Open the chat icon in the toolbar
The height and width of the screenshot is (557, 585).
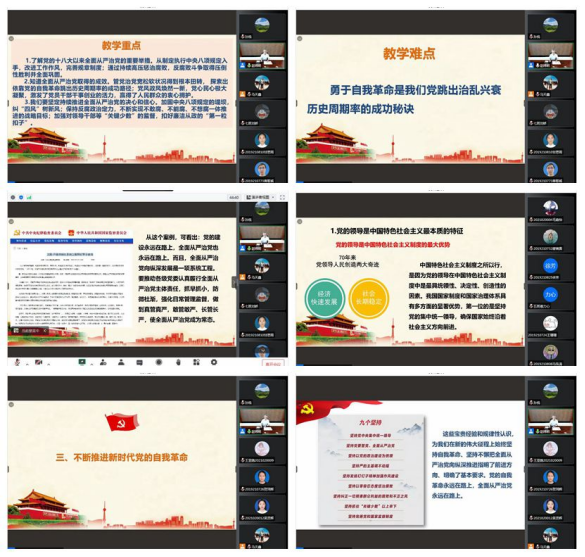coord(140,363)
